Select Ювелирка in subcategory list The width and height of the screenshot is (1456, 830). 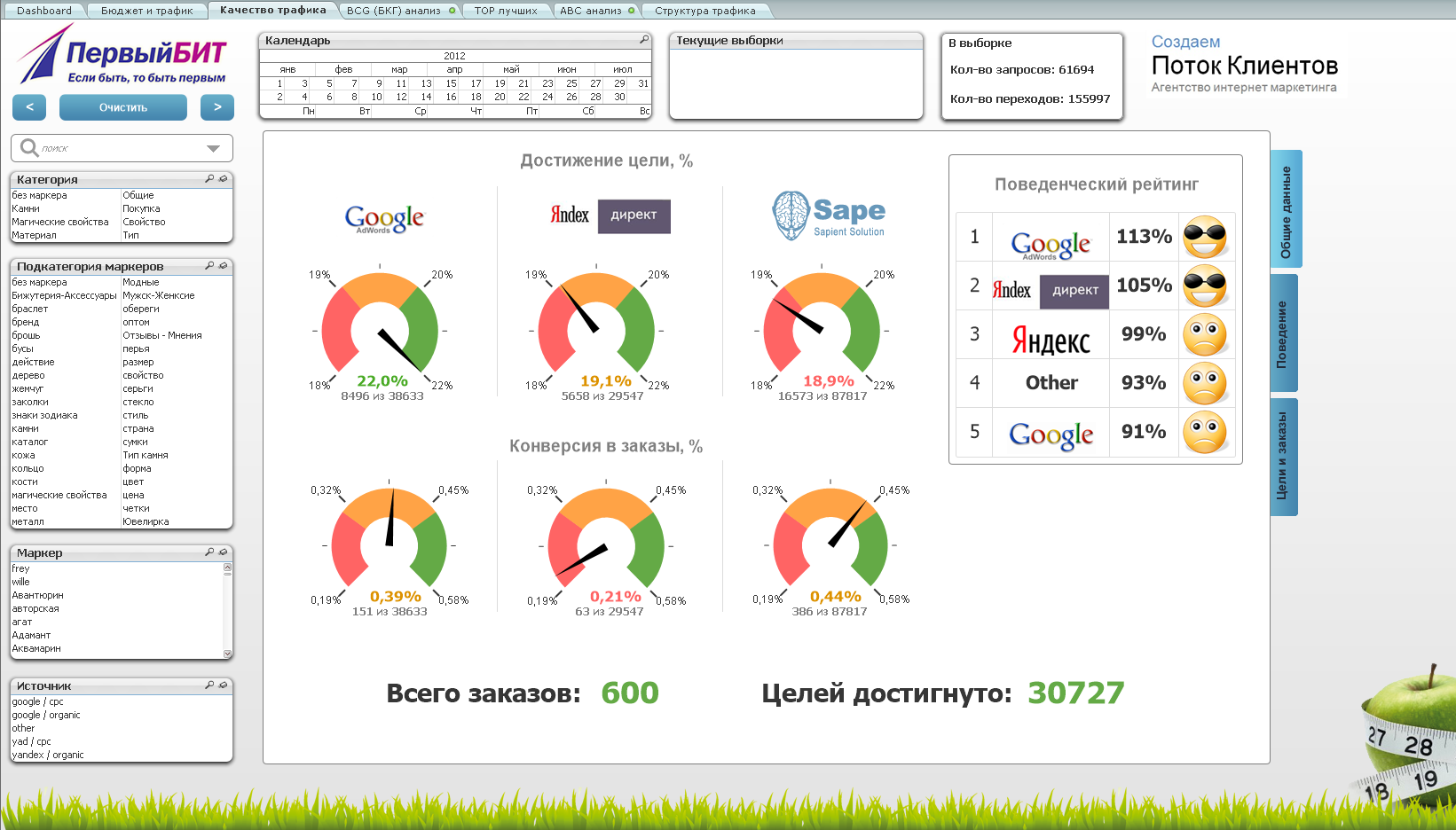pyautogui.click(x=177, y=521)
